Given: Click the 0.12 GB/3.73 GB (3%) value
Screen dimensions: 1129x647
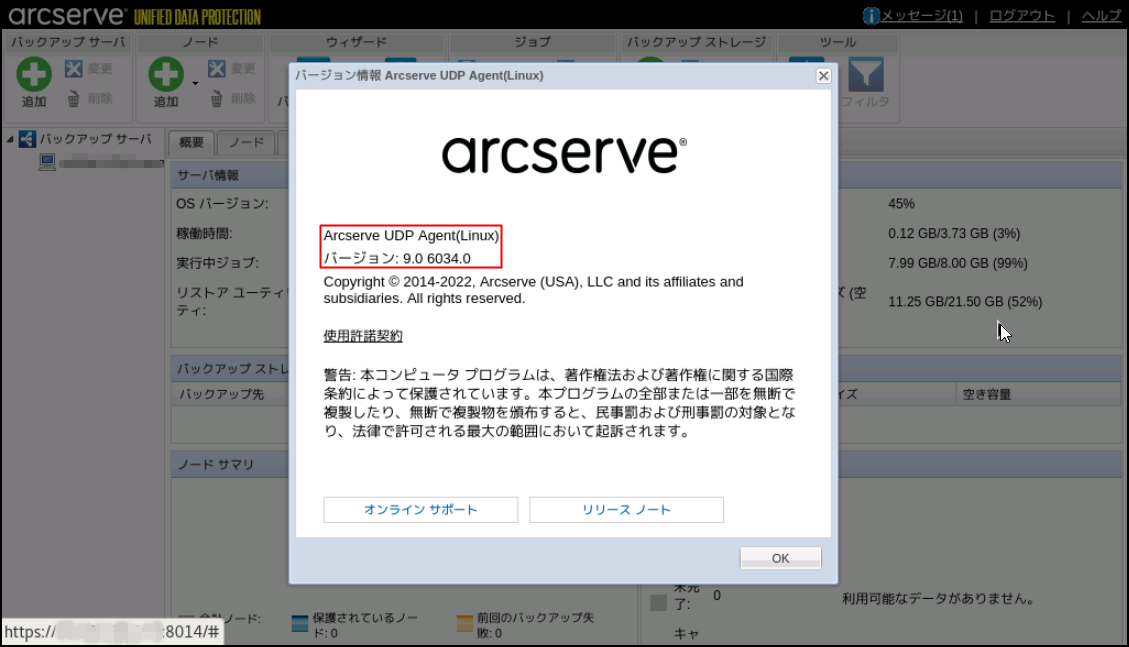Looking at the screenshot, I should pos(954,233).
